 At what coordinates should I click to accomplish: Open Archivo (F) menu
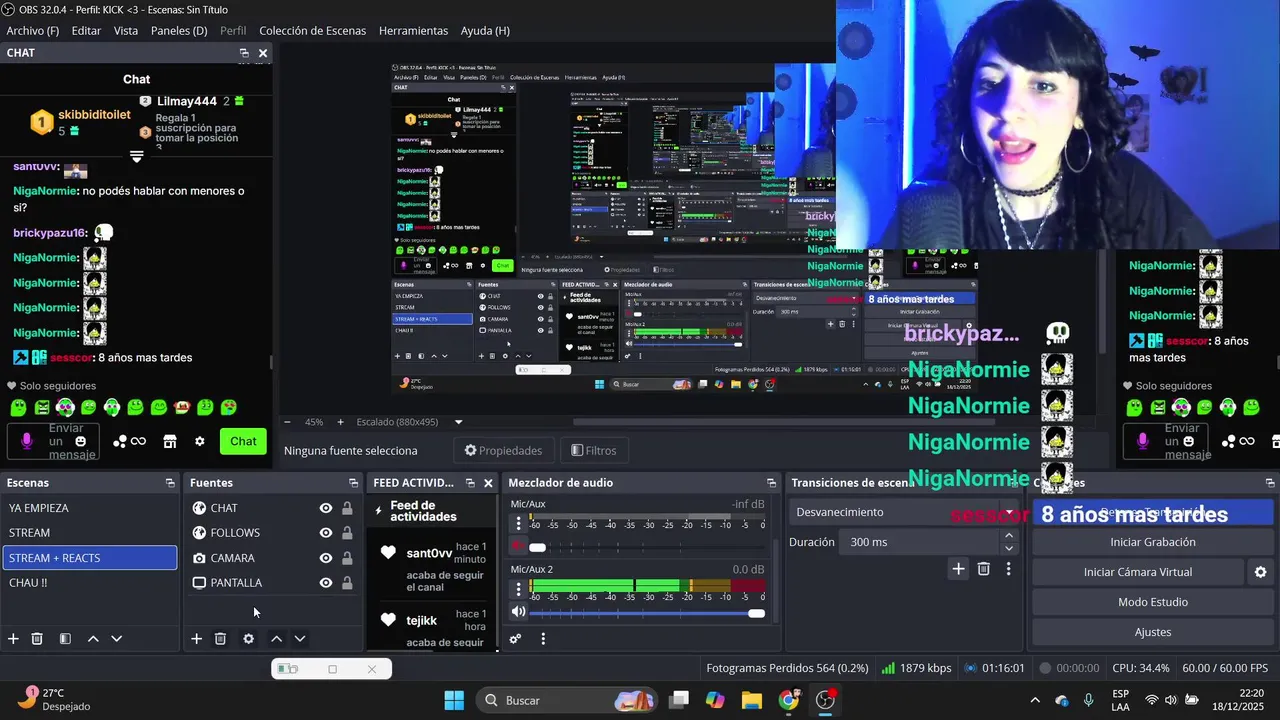pos(33,31)
